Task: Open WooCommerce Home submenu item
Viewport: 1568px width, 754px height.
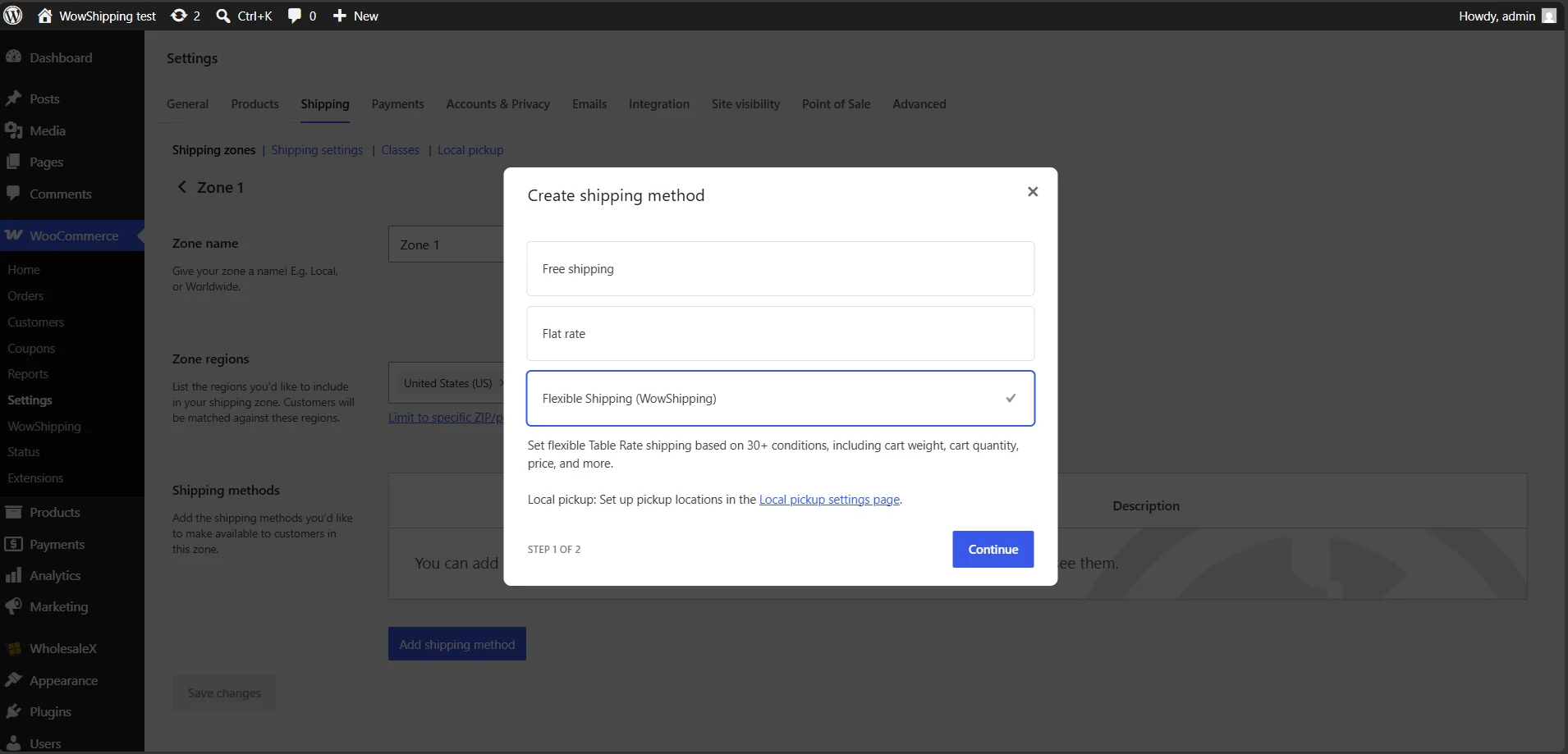Action: [x=24, y=269]
